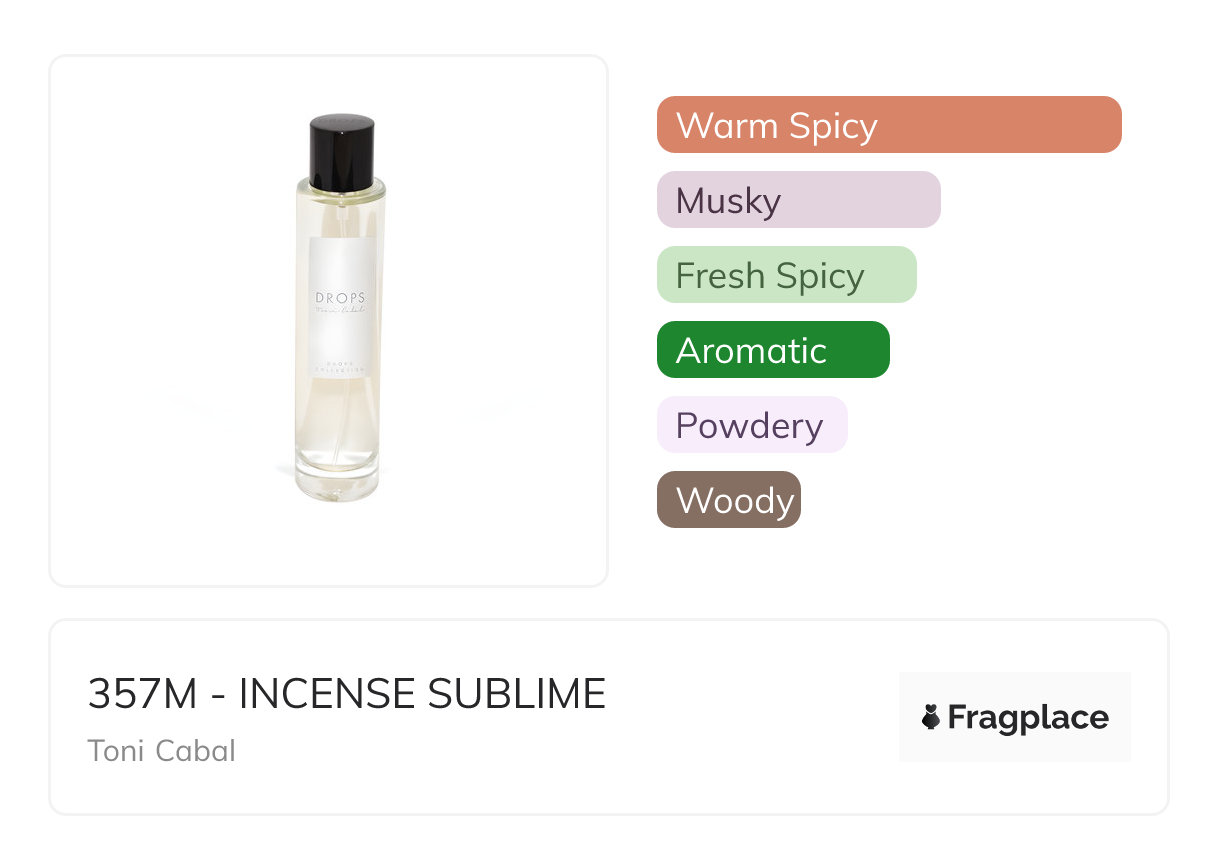1218x864 pixels.
Task: Open the Toni Cabal brand name
Action: click(162, 750)
